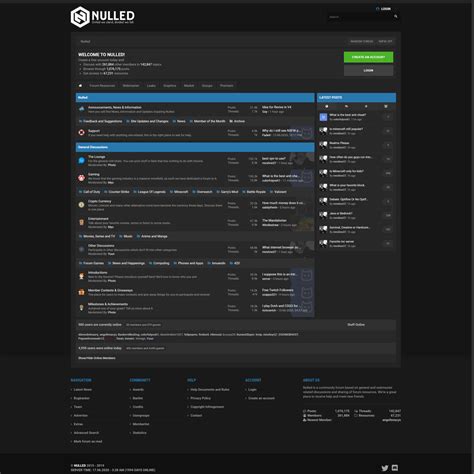Open the Forum Games subforum

coord(93,263)
